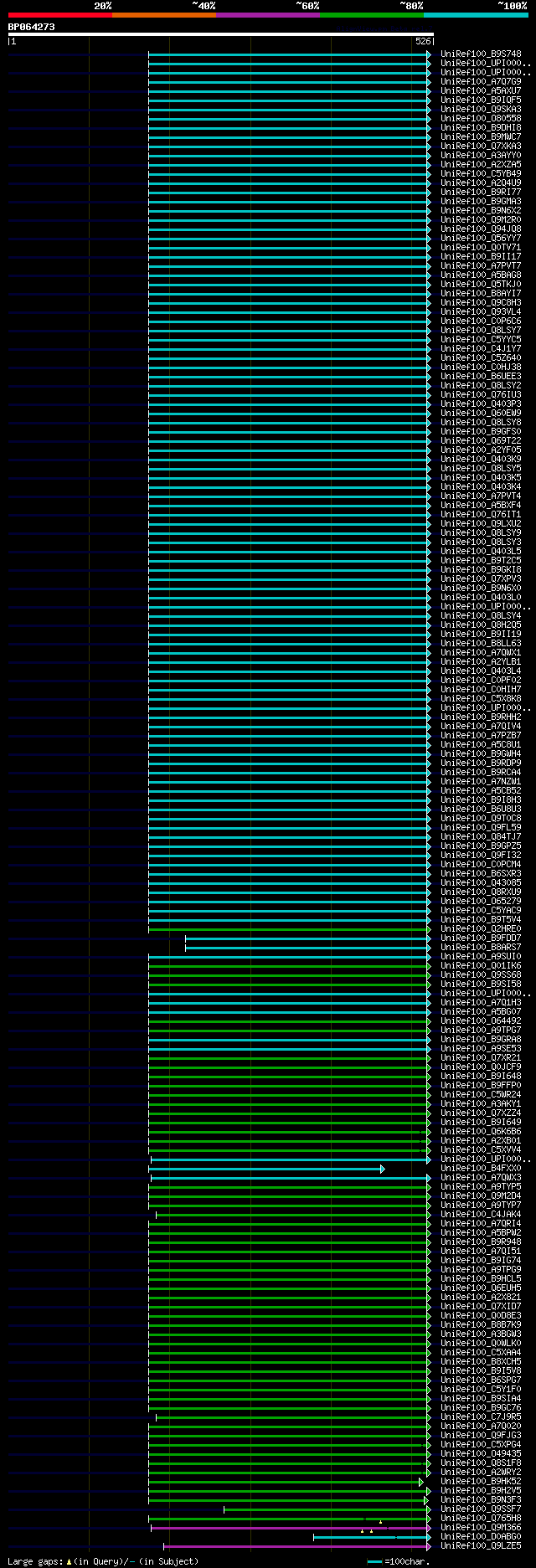Image resolution: width=536 pixels, height=1568 pixels.
Task: Select hit label UniRef100_B9IQF5
Action: point(481,100)
